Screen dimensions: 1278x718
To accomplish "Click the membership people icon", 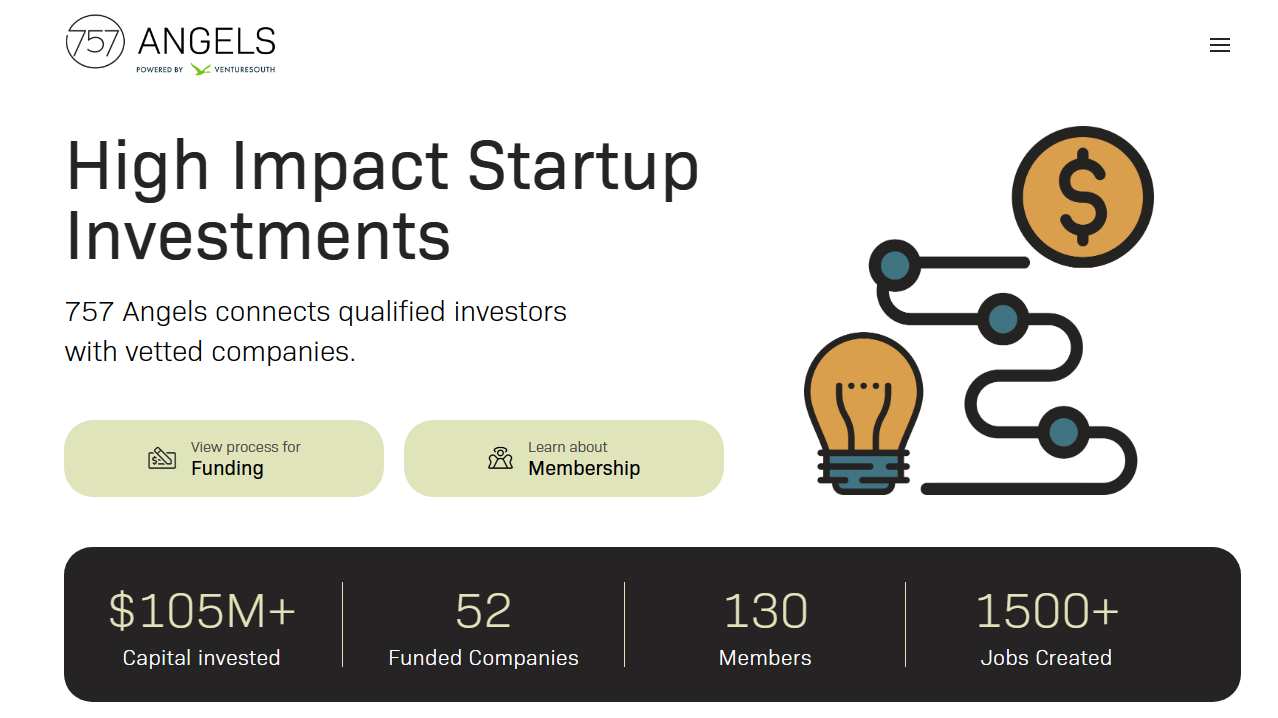I will pos(500,458).
